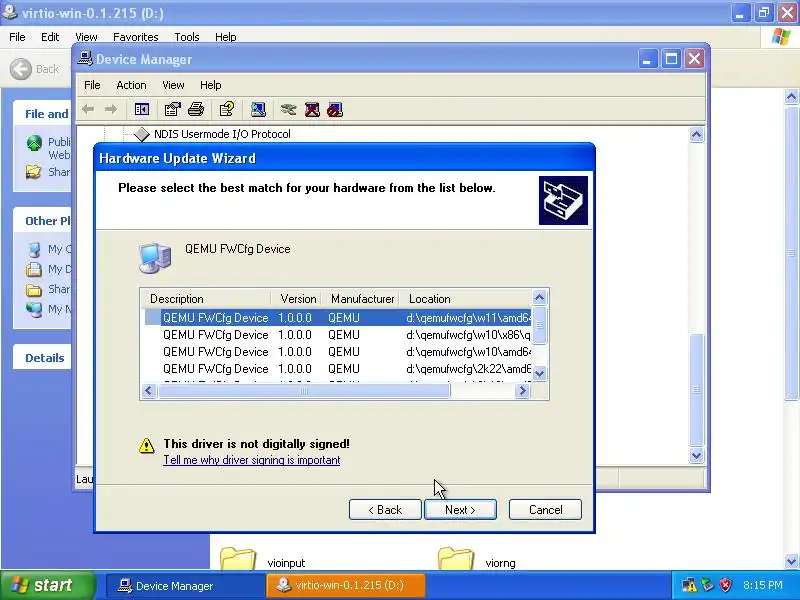Viewport: 800px width, 600px height.
Task: Sort by the Description column header
Action: pyautogui.click(x=206, y=298)
